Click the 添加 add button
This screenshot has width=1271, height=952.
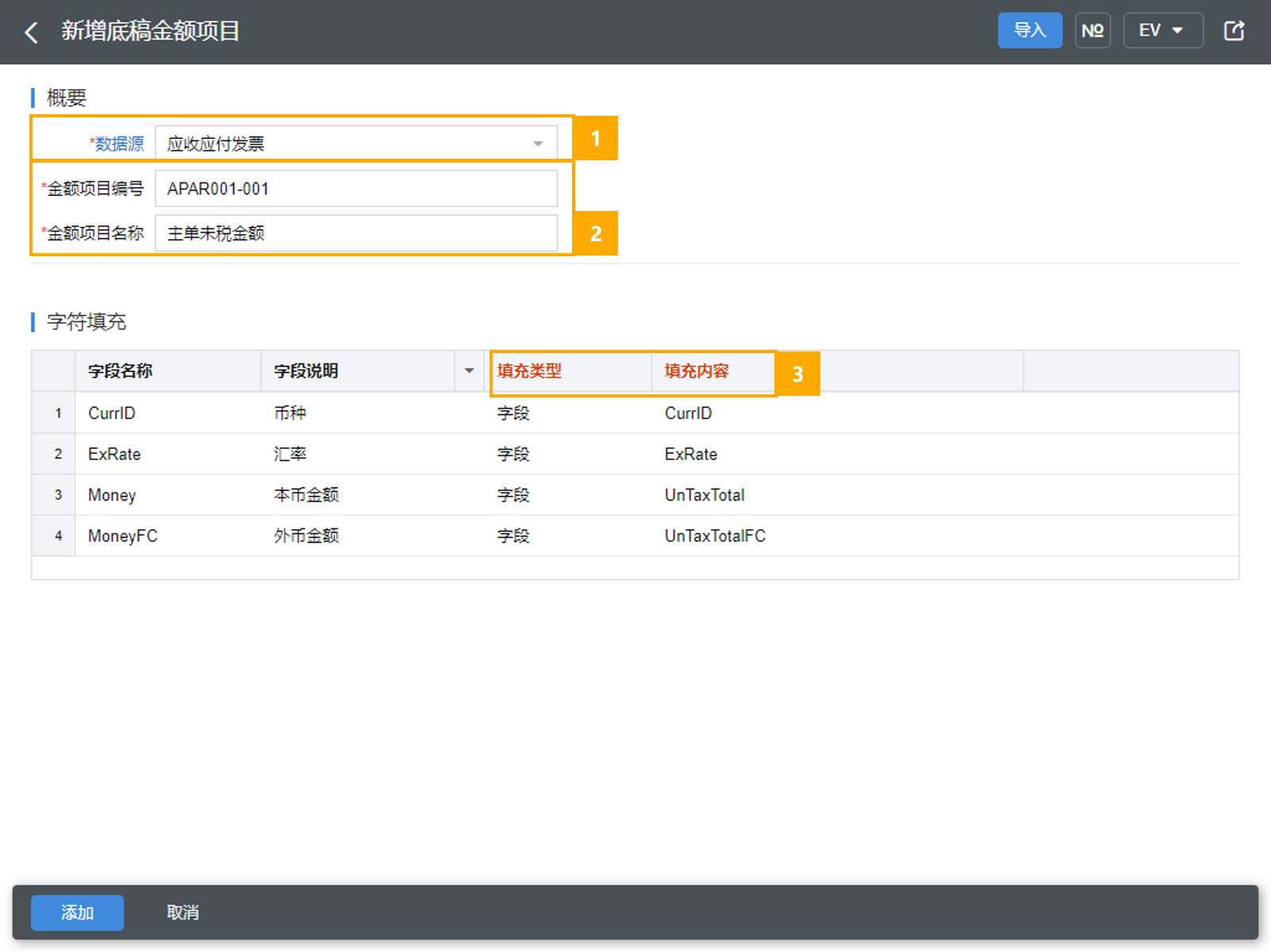click(77, 913)
